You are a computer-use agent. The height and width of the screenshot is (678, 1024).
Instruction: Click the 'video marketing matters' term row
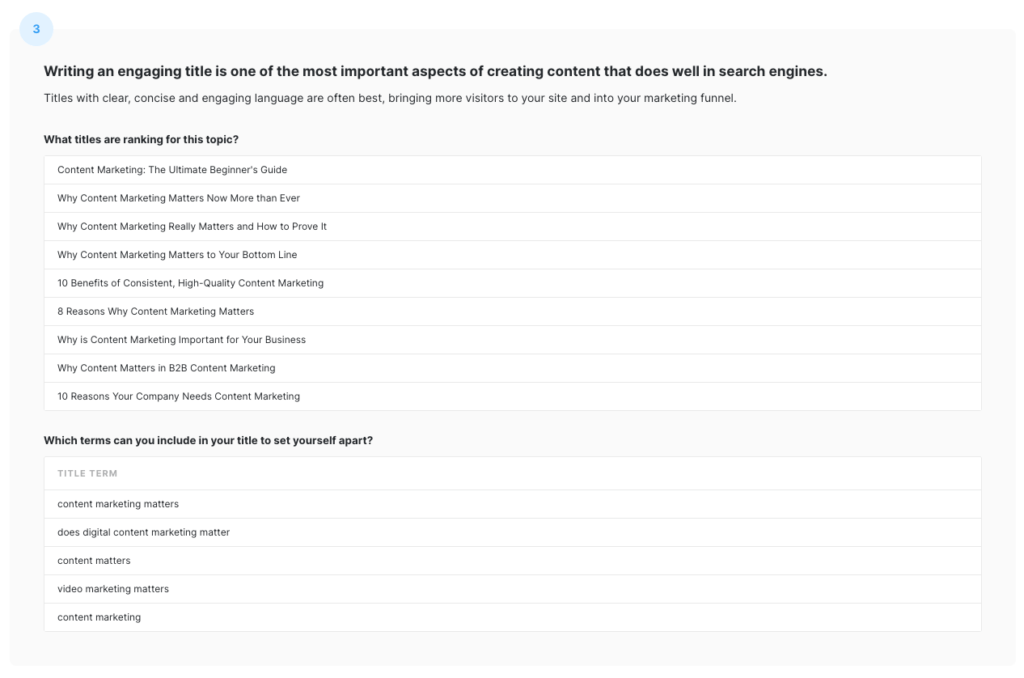pyautogui.click(x=113, y=589)
